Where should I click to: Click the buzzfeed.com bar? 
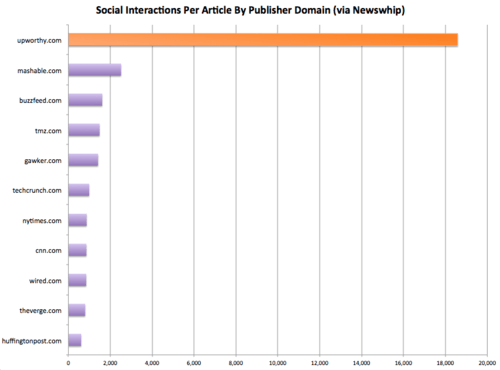85,100
